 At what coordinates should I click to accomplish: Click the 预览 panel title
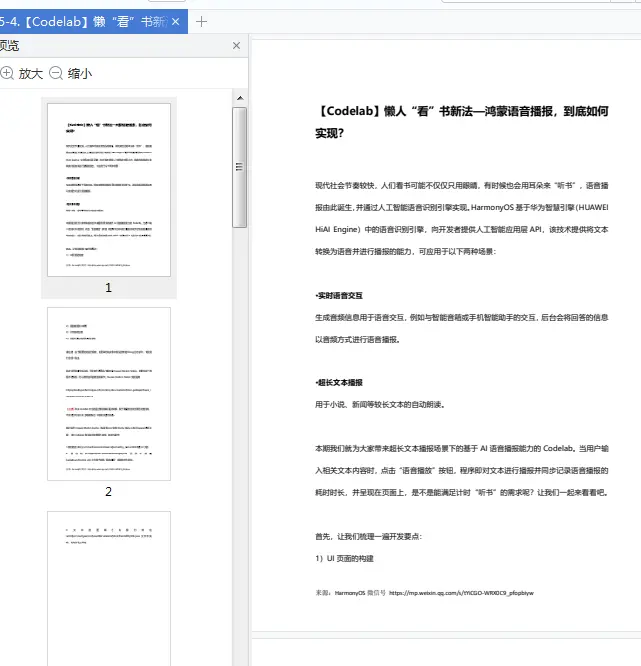(9, 45)
